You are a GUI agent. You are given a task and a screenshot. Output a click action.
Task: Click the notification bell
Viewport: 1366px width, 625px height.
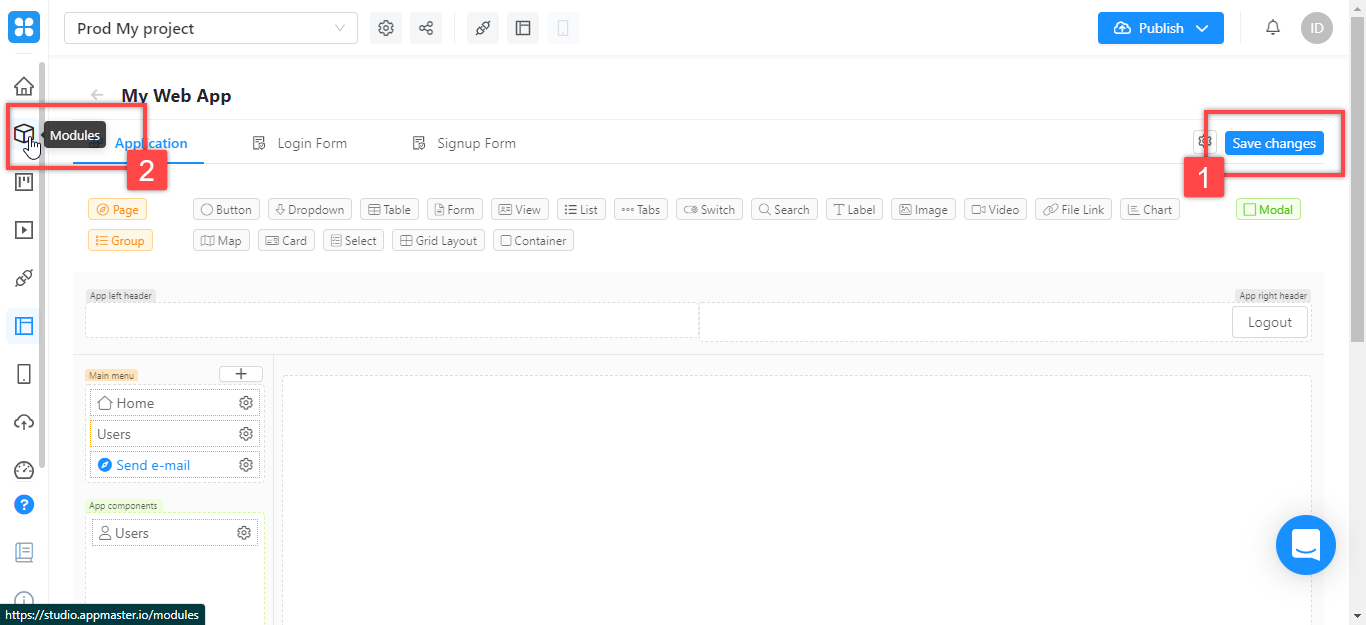coord(1272,27)
